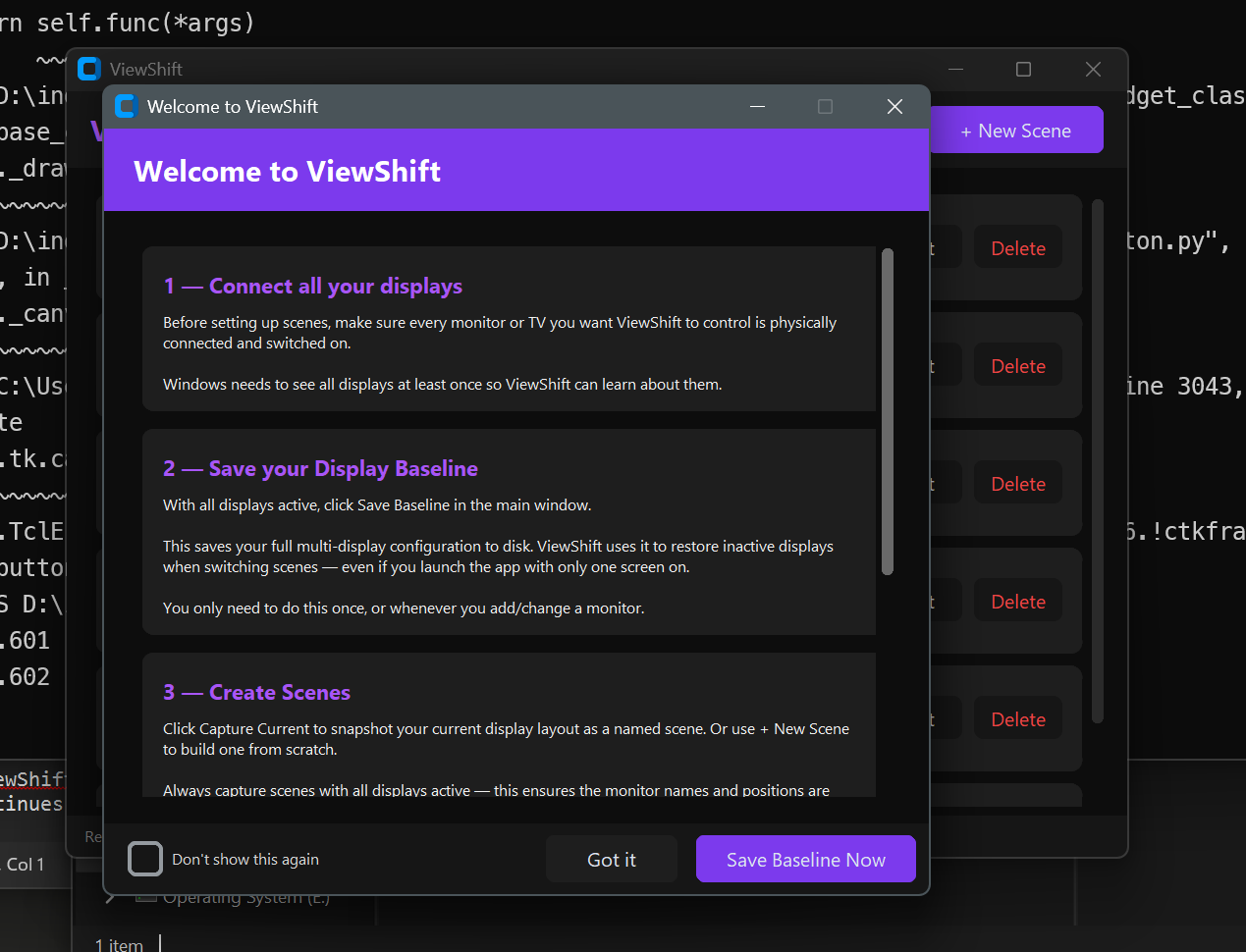Screen dimensions: 1246x952
Task: Close the main ViewShift window
Action: click(x=1093, y=69)
